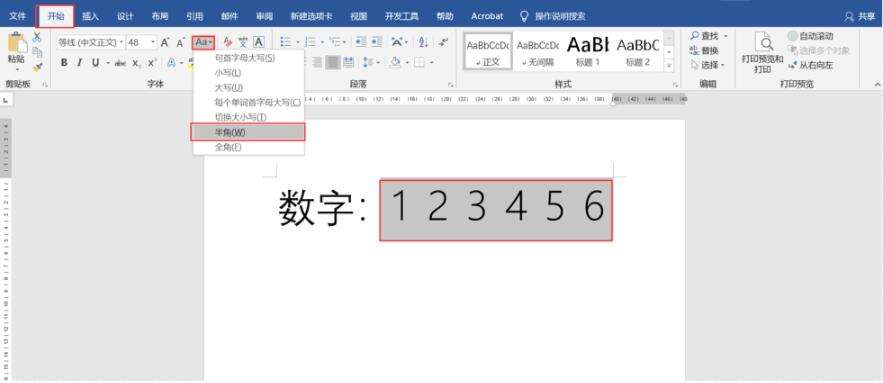Viewport: 883px width, 383px height.
Task: Open the Phonetic Guide (文) tool
Action: pos(243,42)
